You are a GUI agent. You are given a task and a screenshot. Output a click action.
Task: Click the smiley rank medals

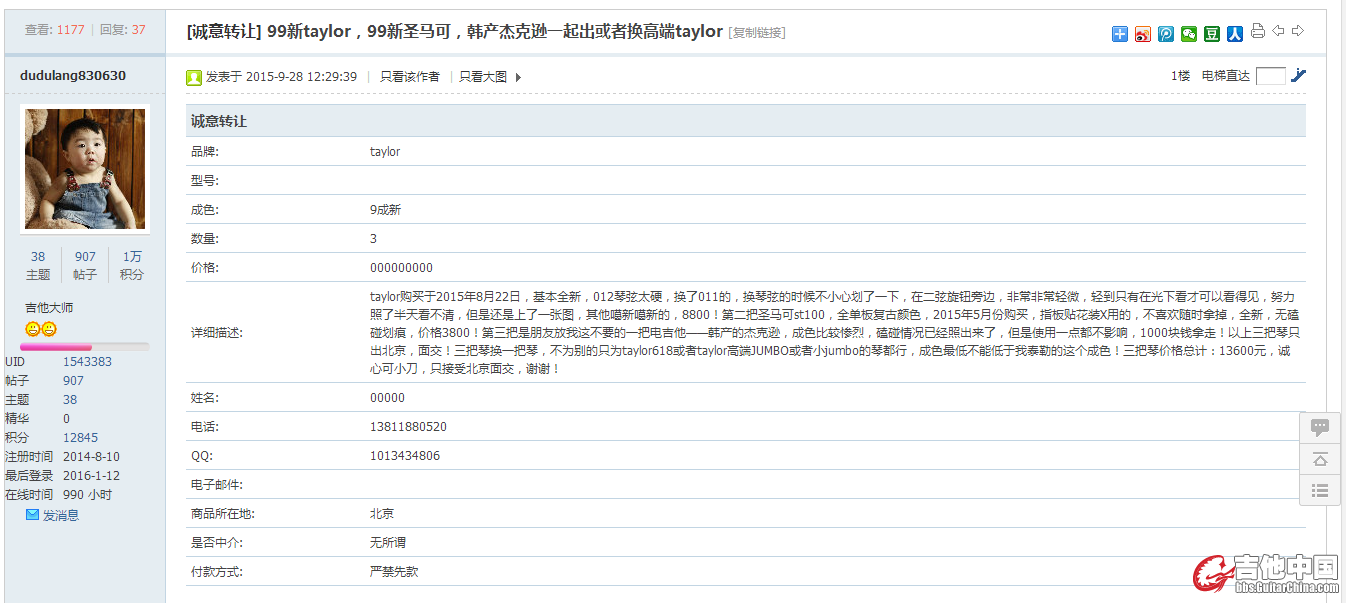pyautogui.click(x=41, y=329)
